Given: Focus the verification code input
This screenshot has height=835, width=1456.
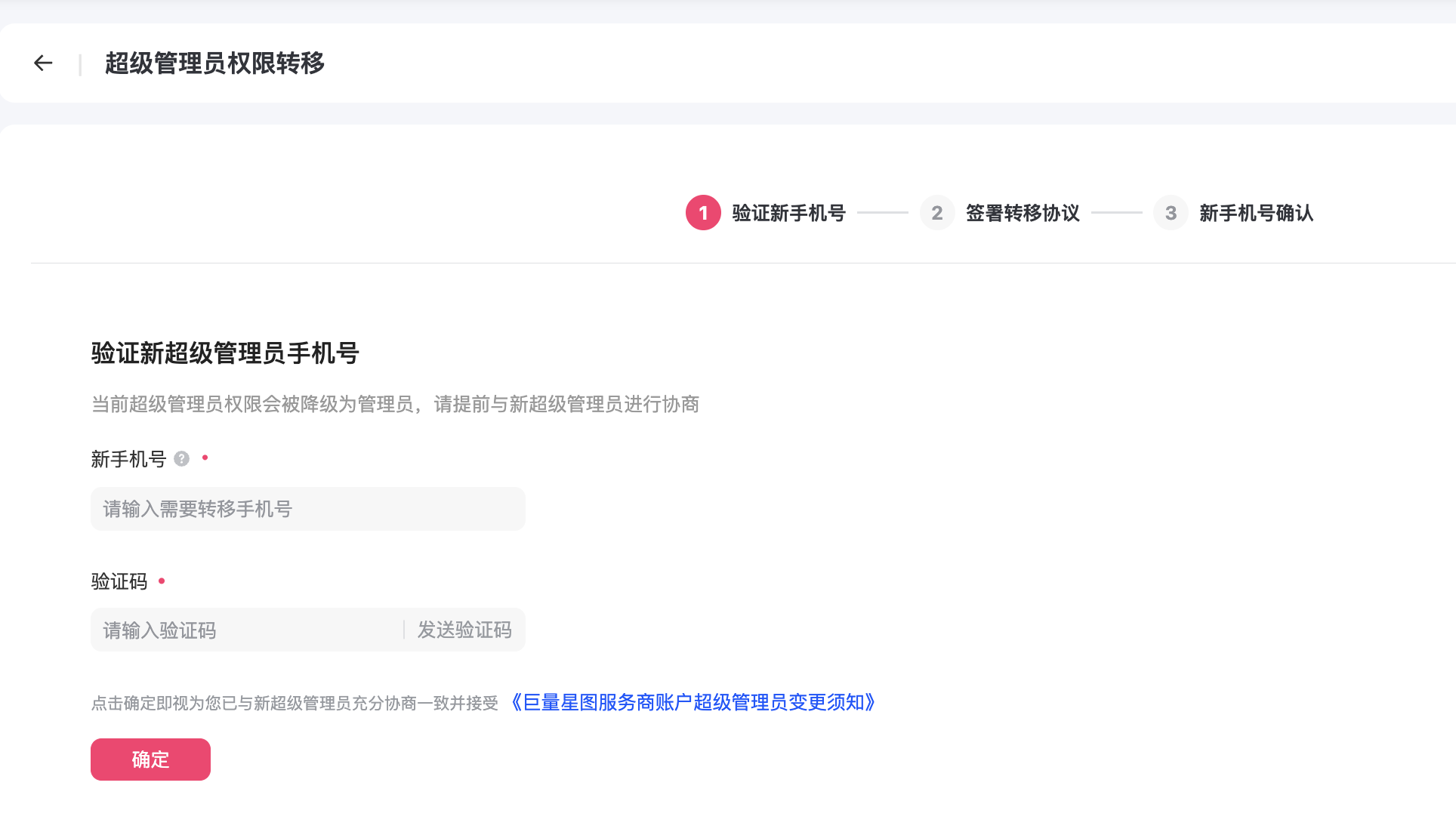Looking at the screenshot, I should (245, 630).
